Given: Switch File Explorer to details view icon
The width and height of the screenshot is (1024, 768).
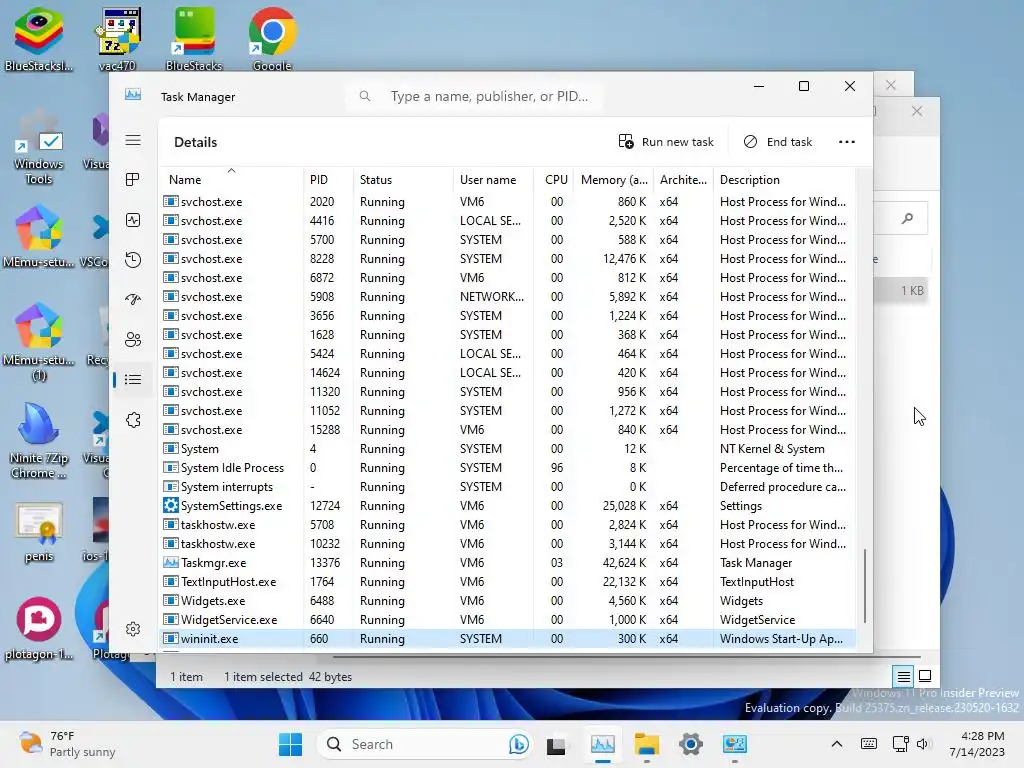Looking at the screenshot, I should click(x=903, y=677).
